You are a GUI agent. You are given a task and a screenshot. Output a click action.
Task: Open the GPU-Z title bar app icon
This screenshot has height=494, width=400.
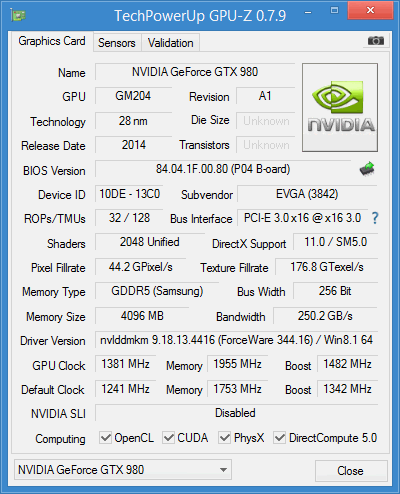click(x=18, y=15)
